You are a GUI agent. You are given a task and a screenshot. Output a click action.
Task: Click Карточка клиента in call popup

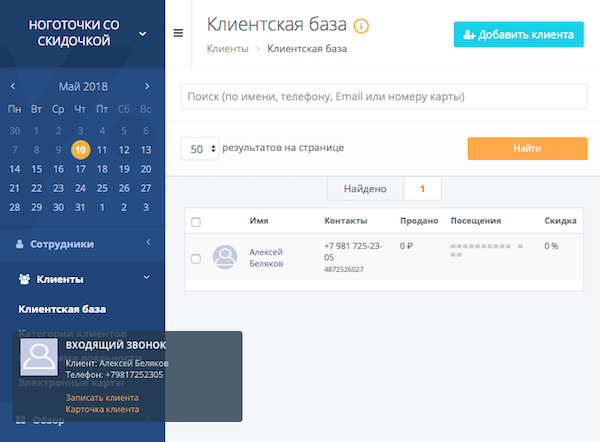click(102, 409)
